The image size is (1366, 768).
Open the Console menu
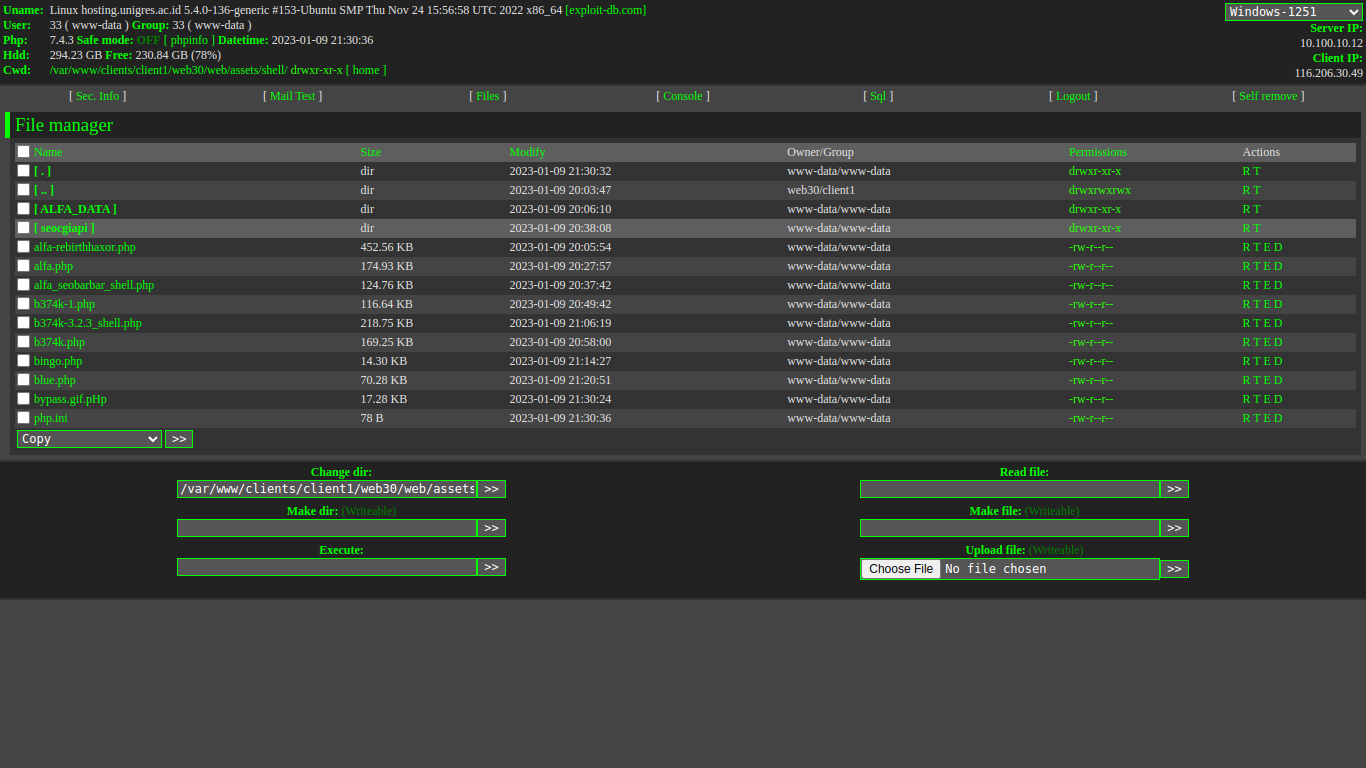(x=683, y=96)
